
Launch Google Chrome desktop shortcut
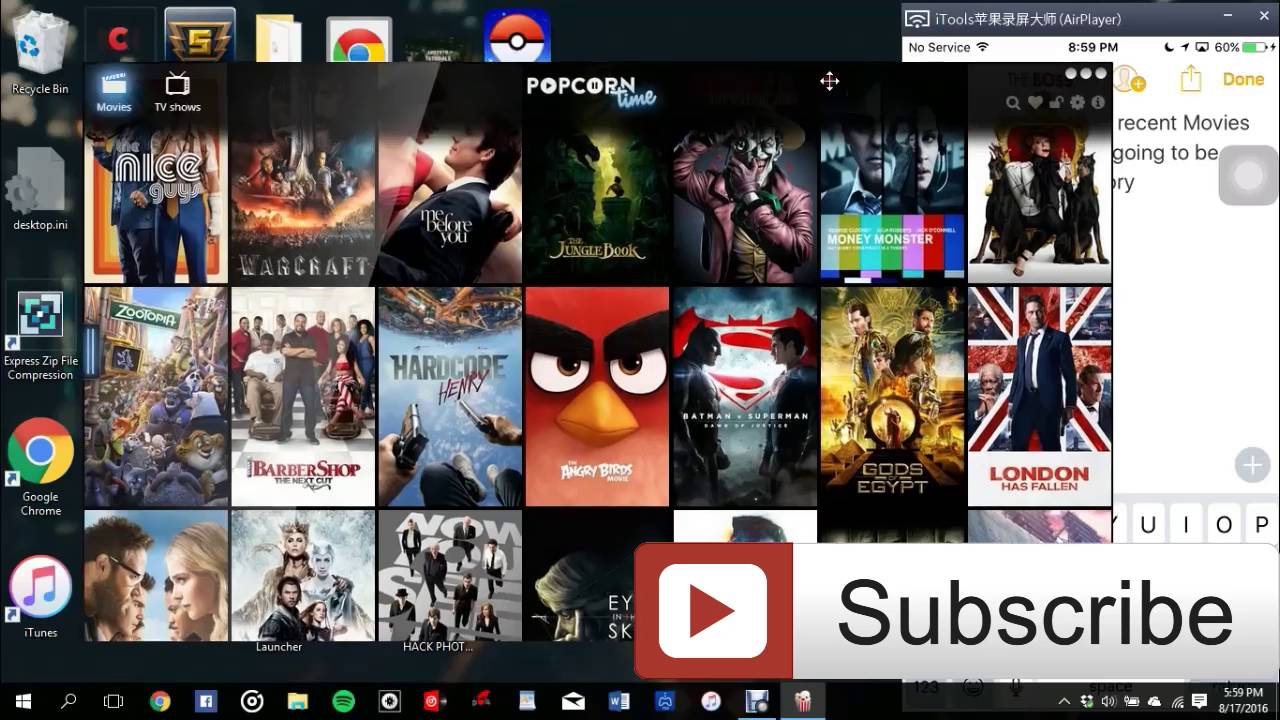[40, 466]
